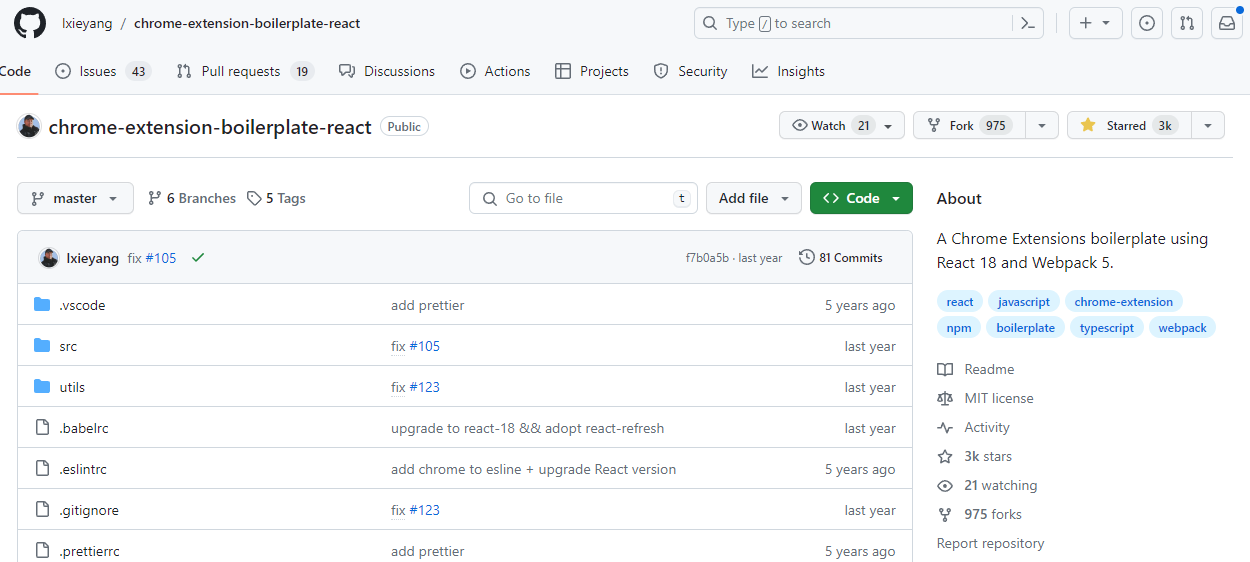1250x562 pixels.
Task: Open the 81 Commits link
Action: point(841,258)
